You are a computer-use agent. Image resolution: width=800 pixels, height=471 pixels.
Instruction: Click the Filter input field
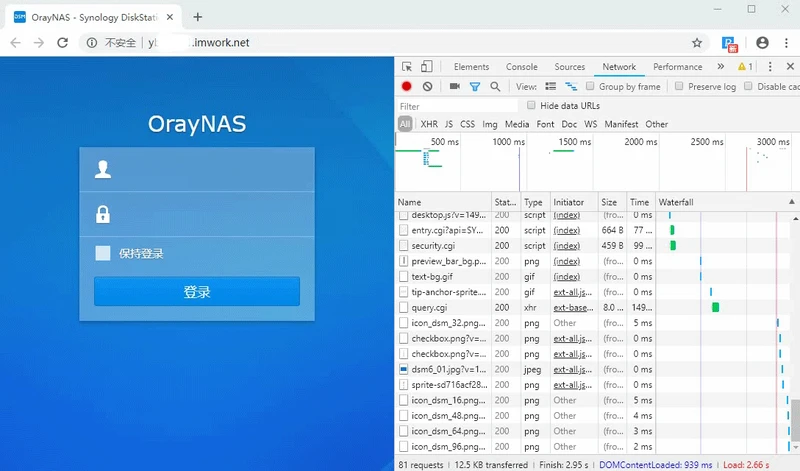[457, 106]
